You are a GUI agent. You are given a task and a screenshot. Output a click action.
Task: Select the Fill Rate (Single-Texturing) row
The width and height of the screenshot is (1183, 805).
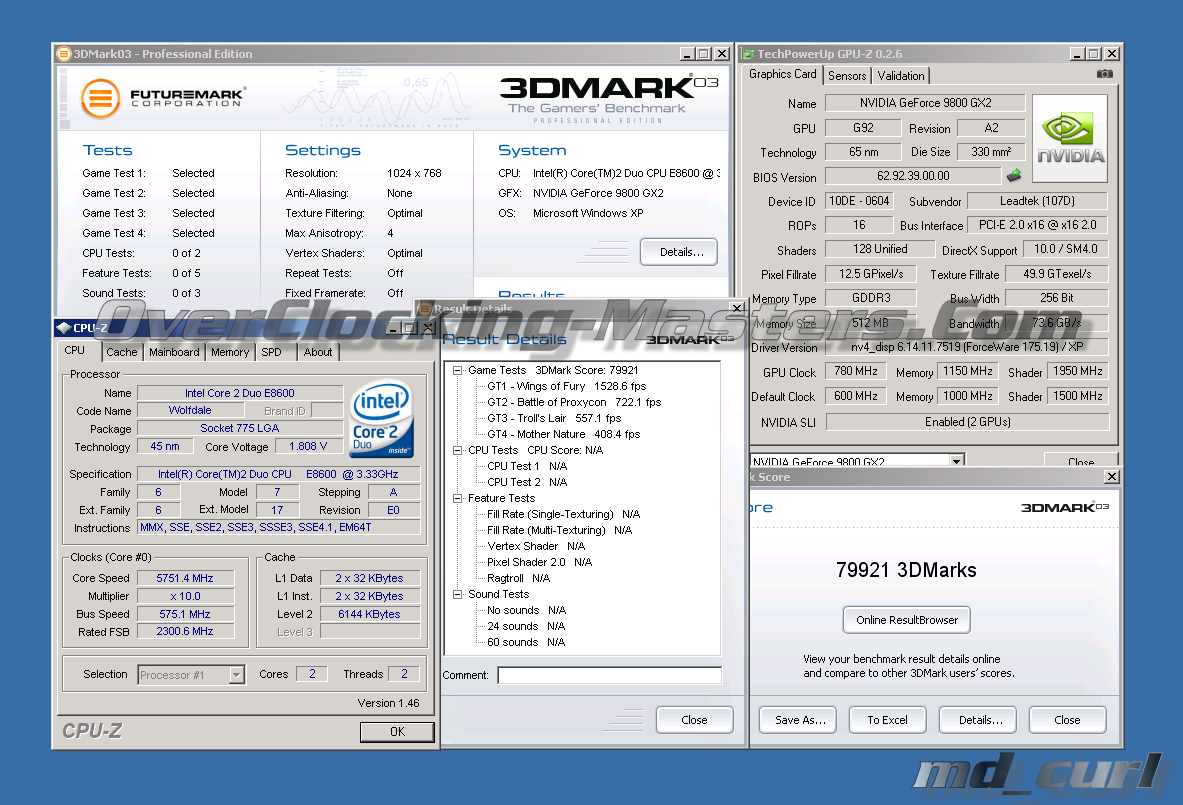[564, 515]
